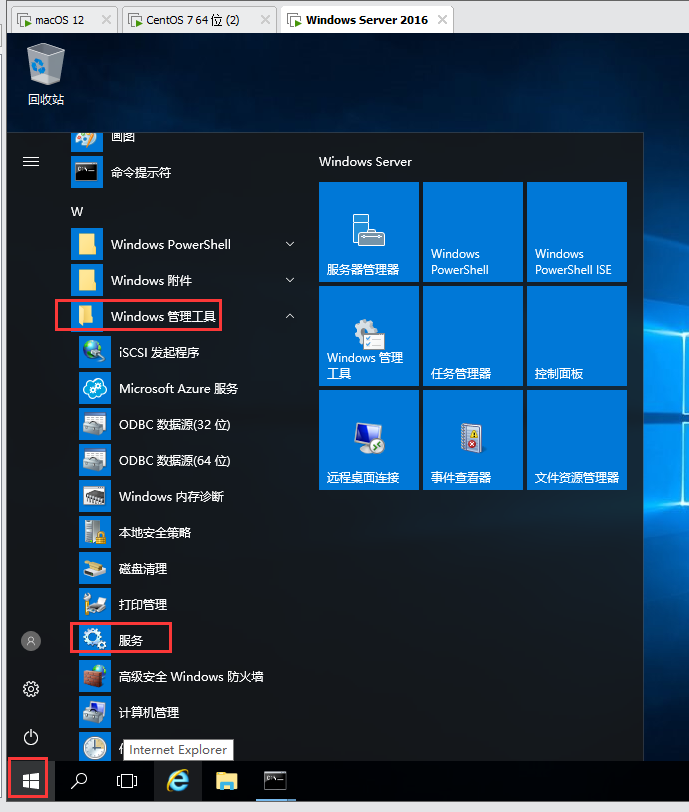689x812 pixels.
Task: Open 服务 (Services) entry
Action: tap(190, 641)
